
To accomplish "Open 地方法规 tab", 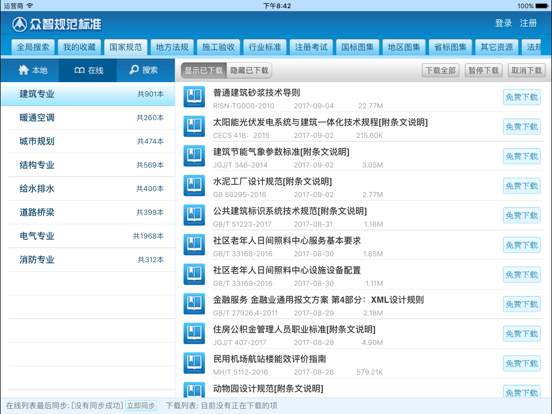I will 172,47.
